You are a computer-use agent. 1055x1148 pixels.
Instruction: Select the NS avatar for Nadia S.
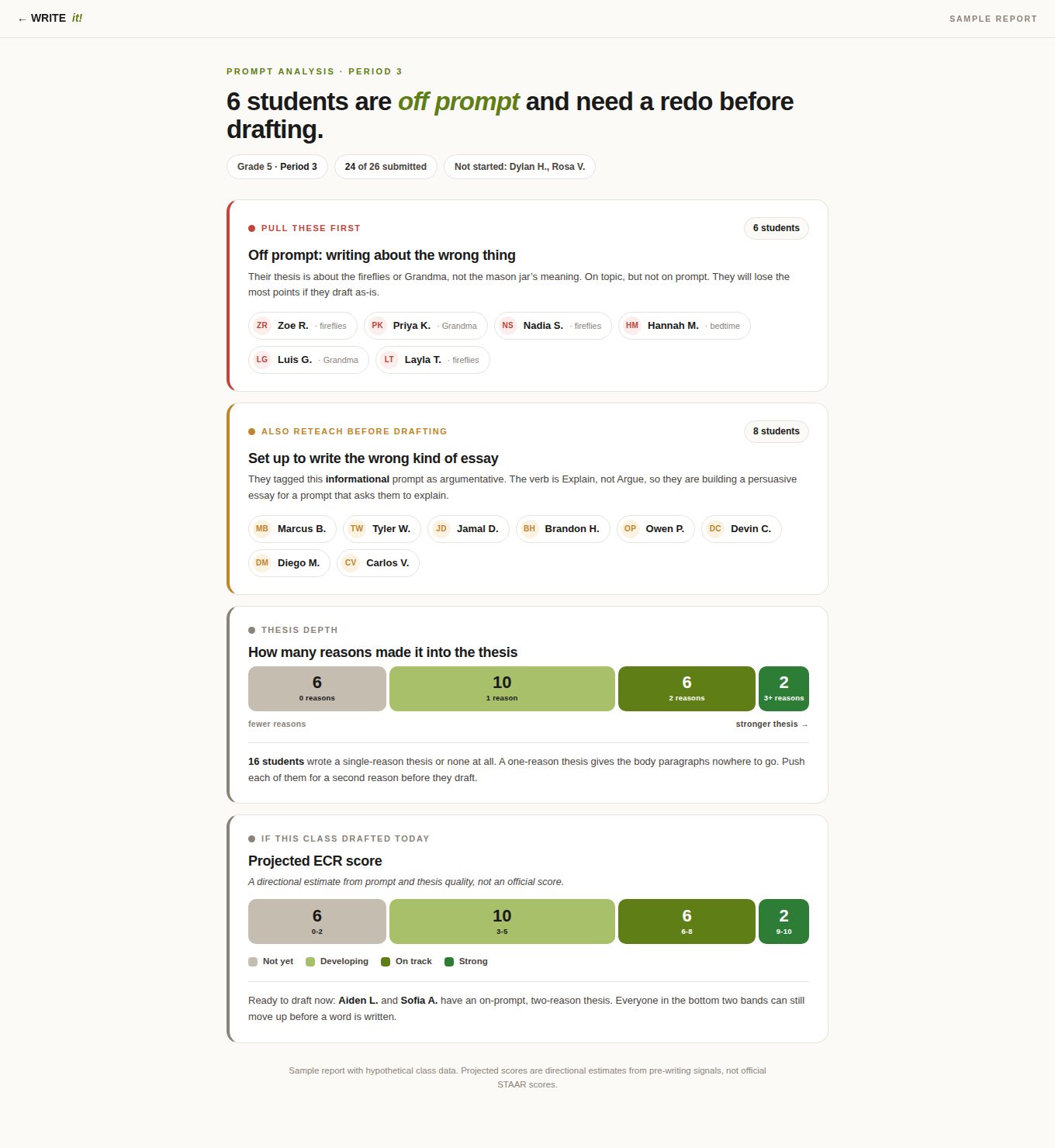508,326
